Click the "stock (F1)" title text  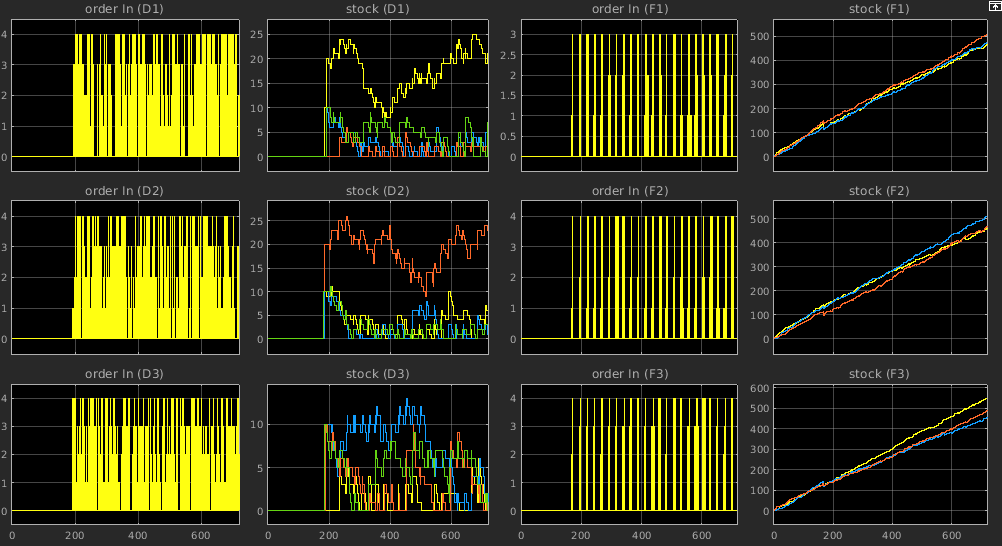coord(879,9)
